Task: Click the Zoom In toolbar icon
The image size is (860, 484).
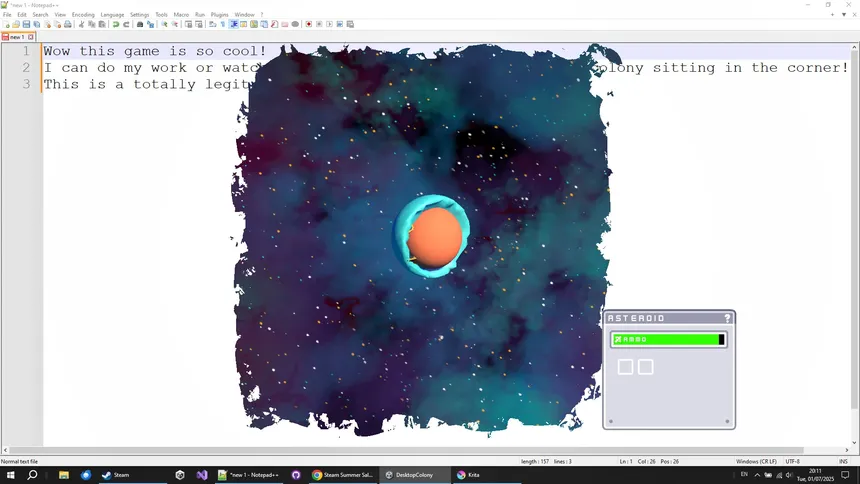Action: 165,24
